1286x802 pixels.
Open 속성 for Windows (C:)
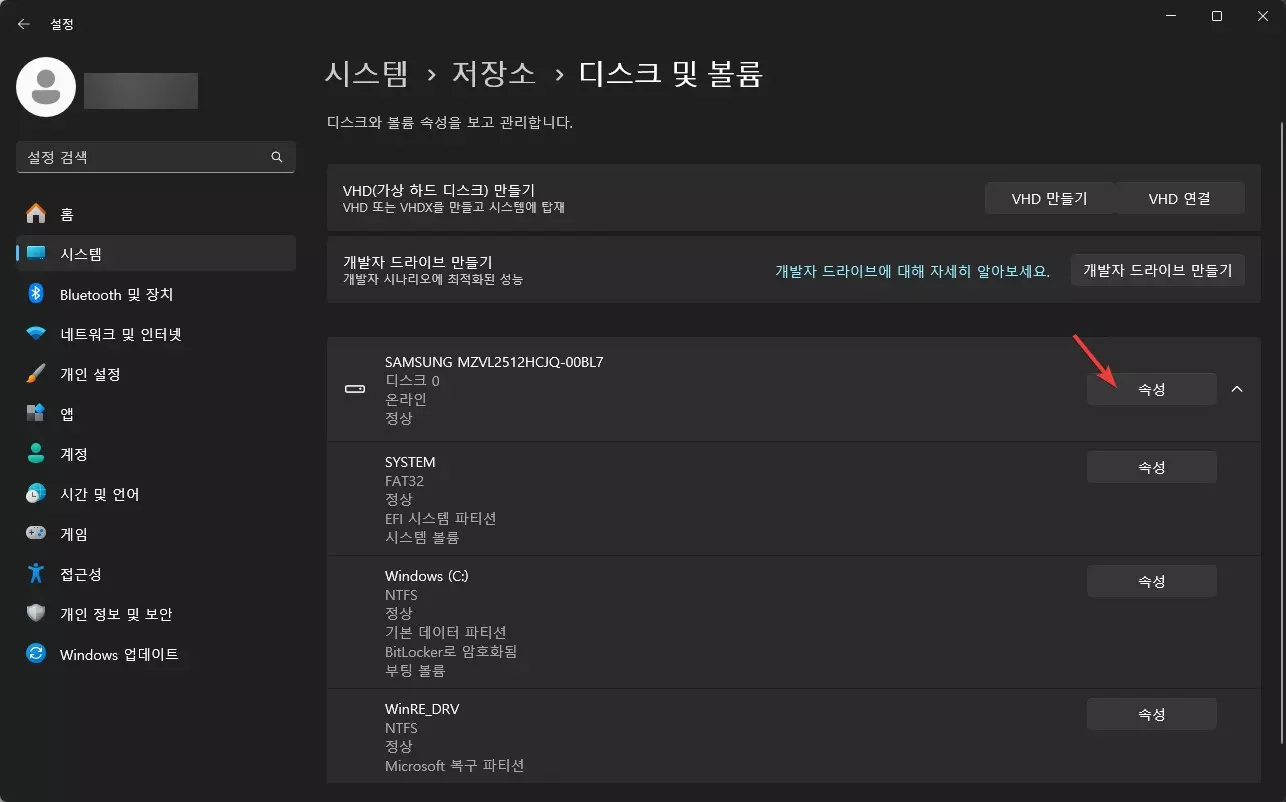(x=1151, y=581)
